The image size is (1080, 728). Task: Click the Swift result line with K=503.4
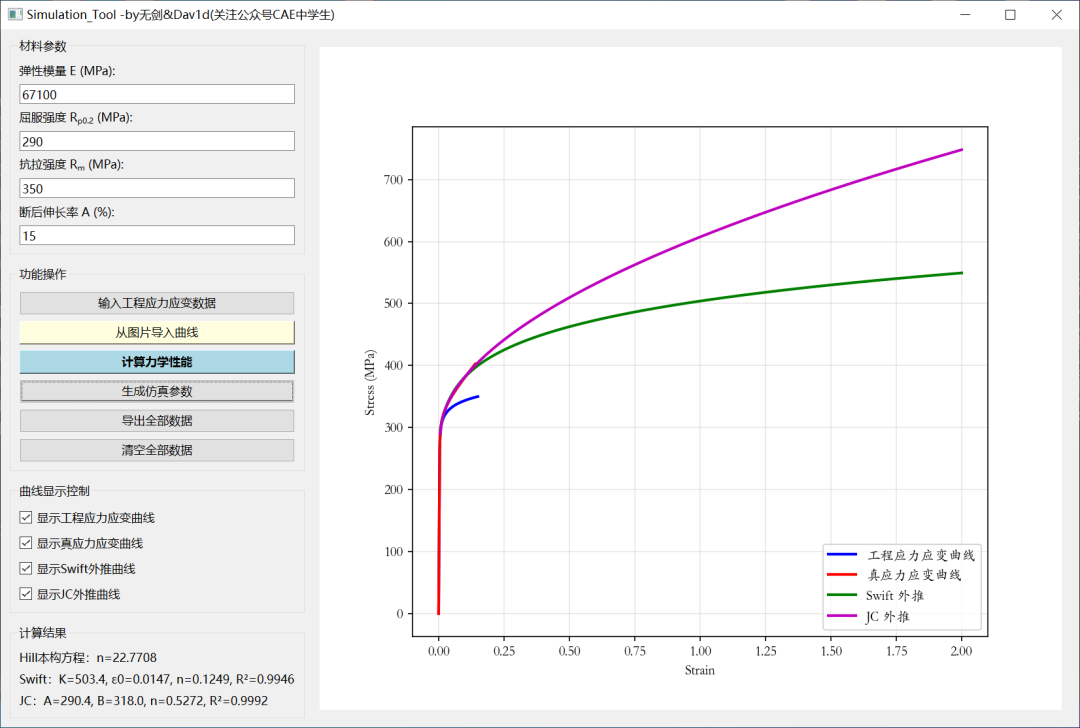[x=157, y=679]
